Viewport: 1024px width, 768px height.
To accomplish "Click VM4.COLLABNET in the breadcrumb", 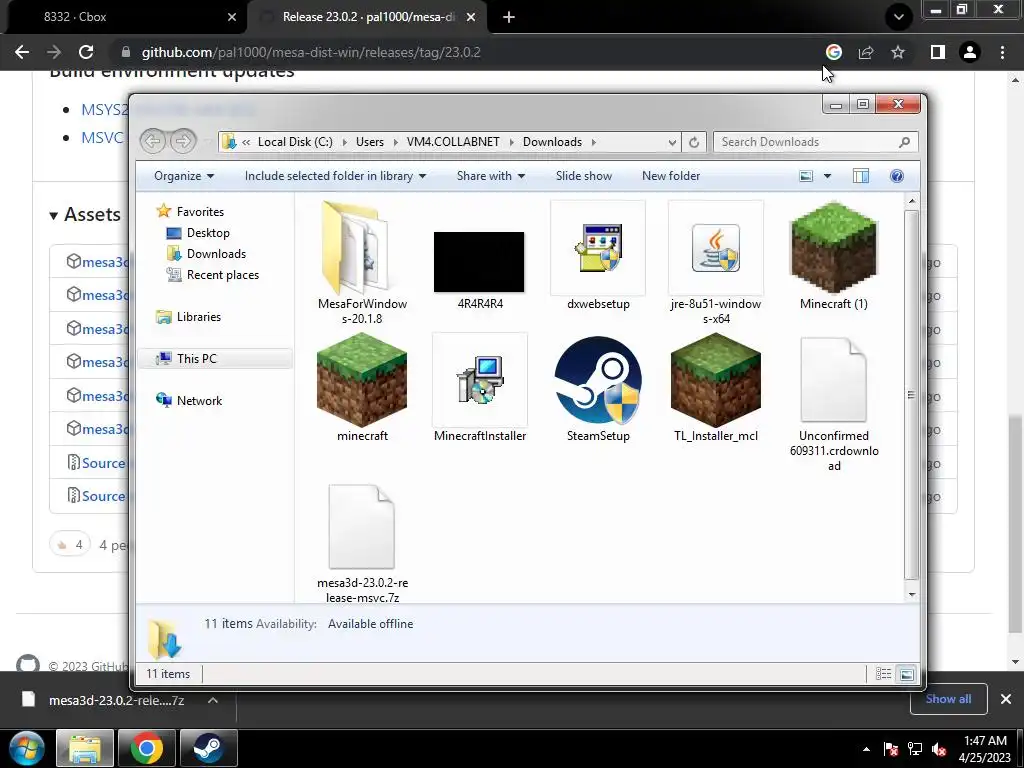I will click(453, 142).
